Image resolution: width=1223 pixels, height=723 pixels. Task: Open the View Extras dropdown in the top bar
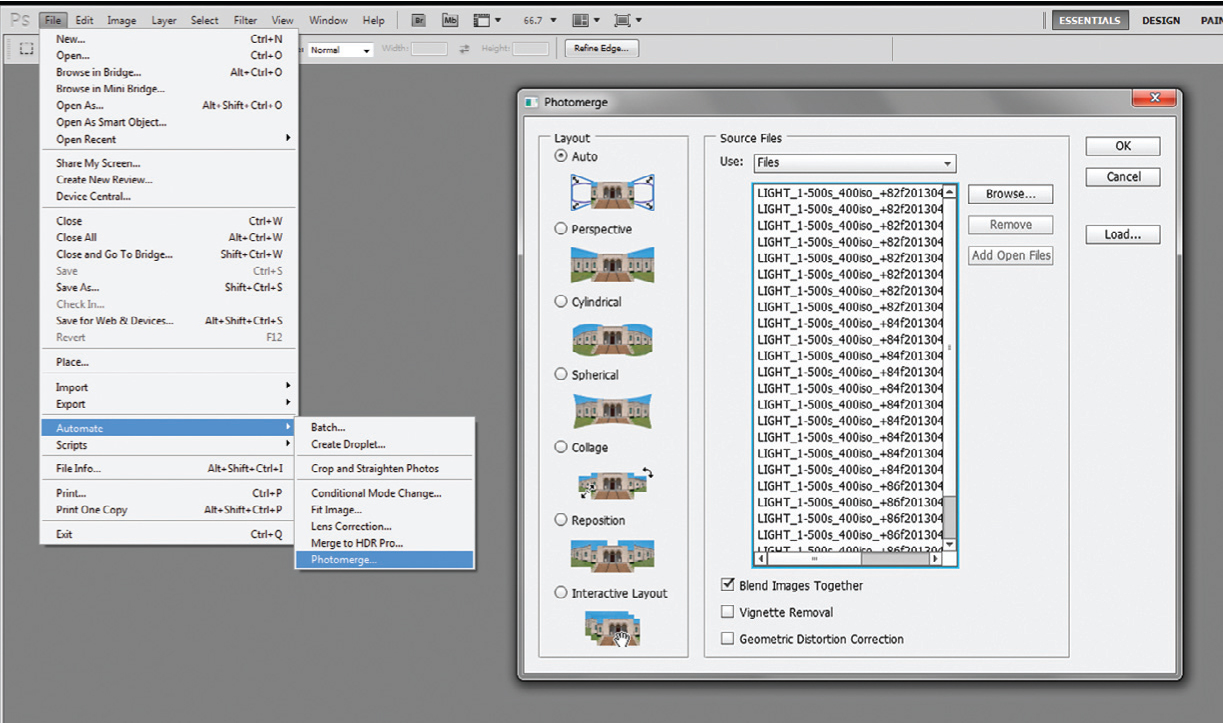point(486,20)
